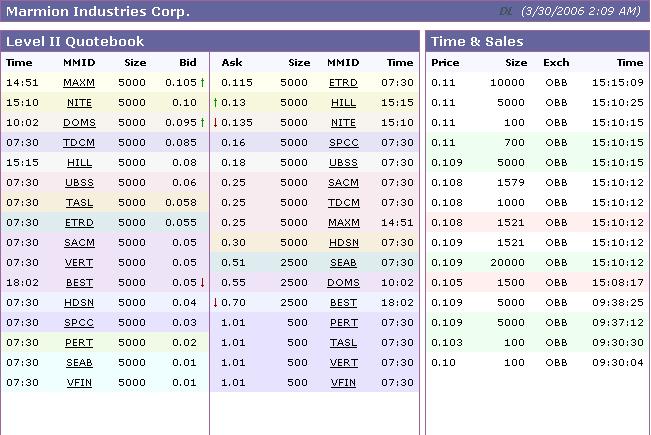Open the ETRD market maker link on ask side
Viewport: 651px width, 435px height.
click(343, 82)
